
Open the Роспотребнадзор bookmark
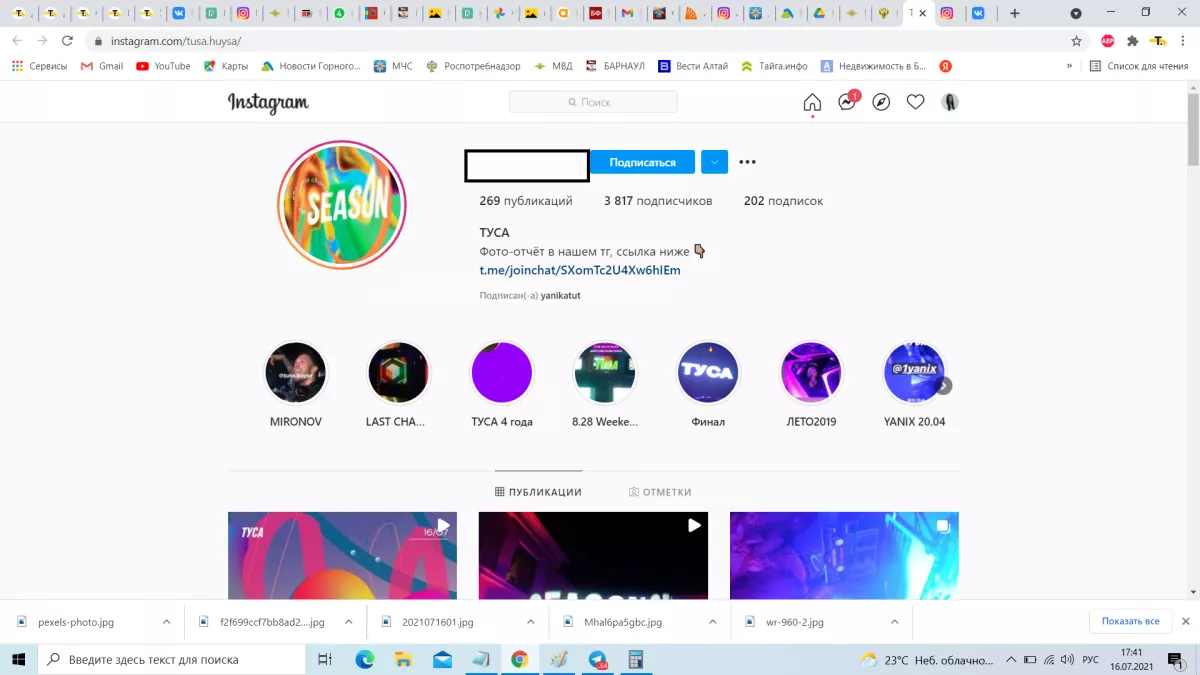click(x=473, y=66)
